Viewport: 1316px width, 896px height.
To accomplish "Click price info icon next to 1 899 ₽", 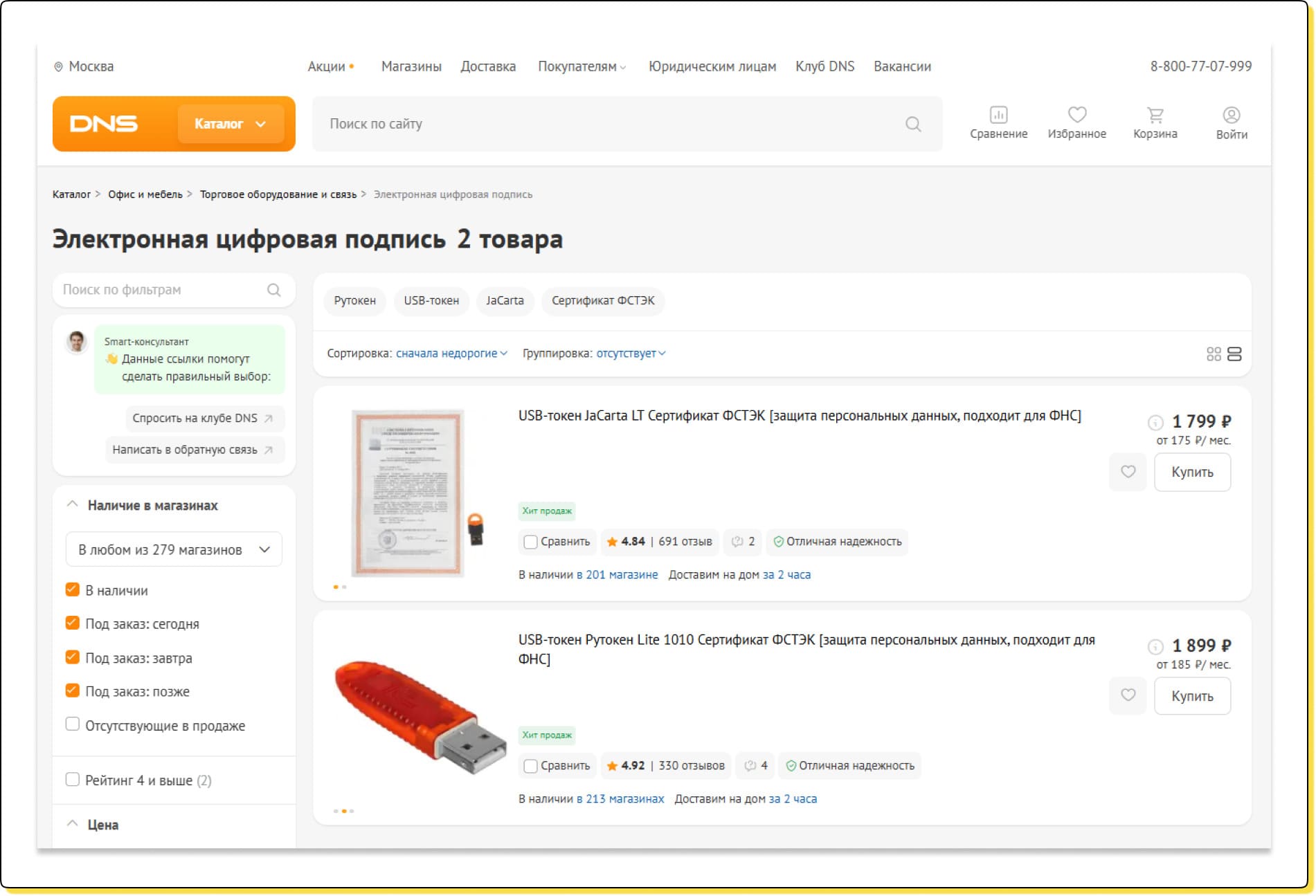I will 1155,646.
